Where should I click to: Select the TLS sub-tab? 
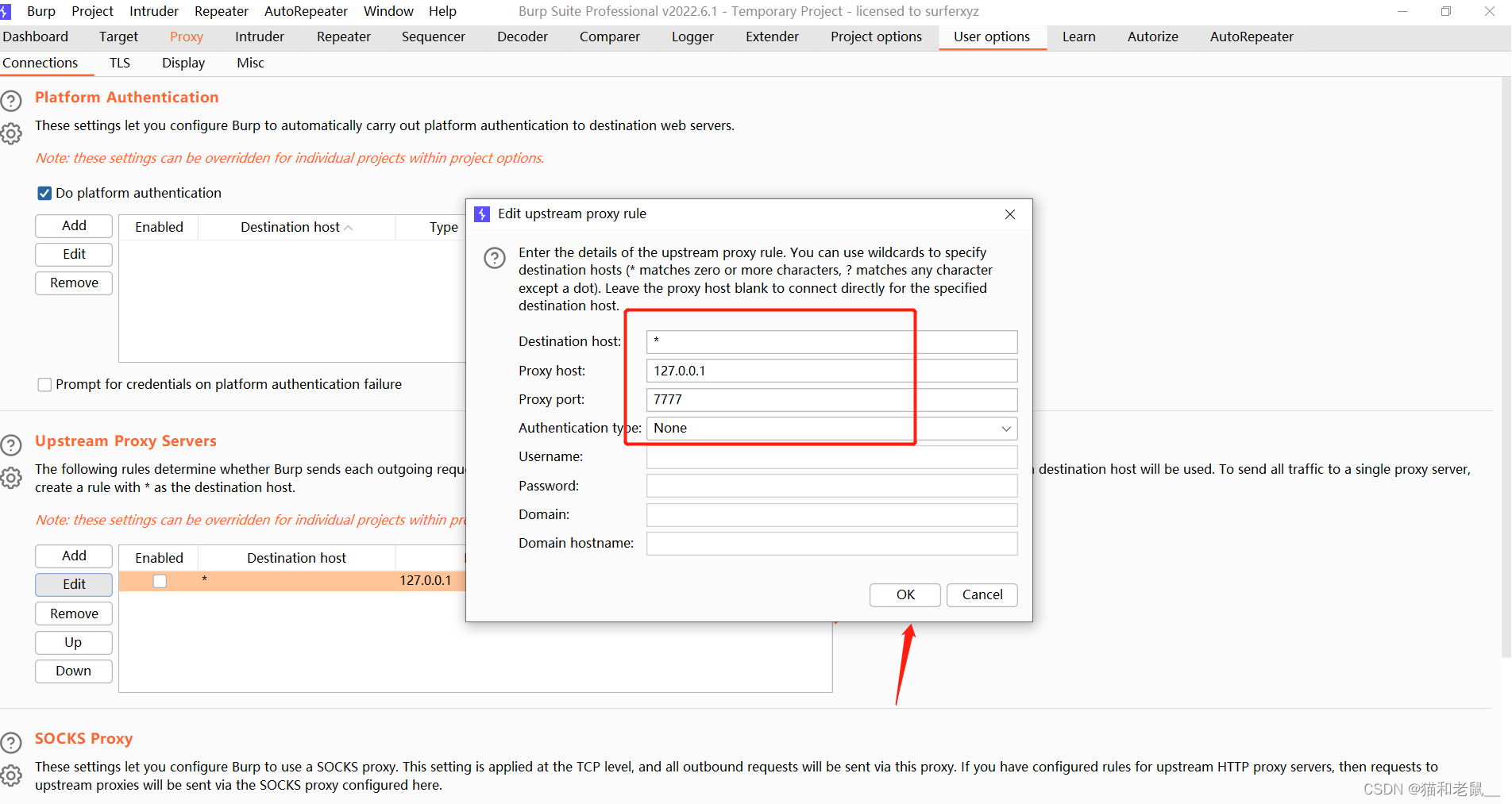pos(120,63)
